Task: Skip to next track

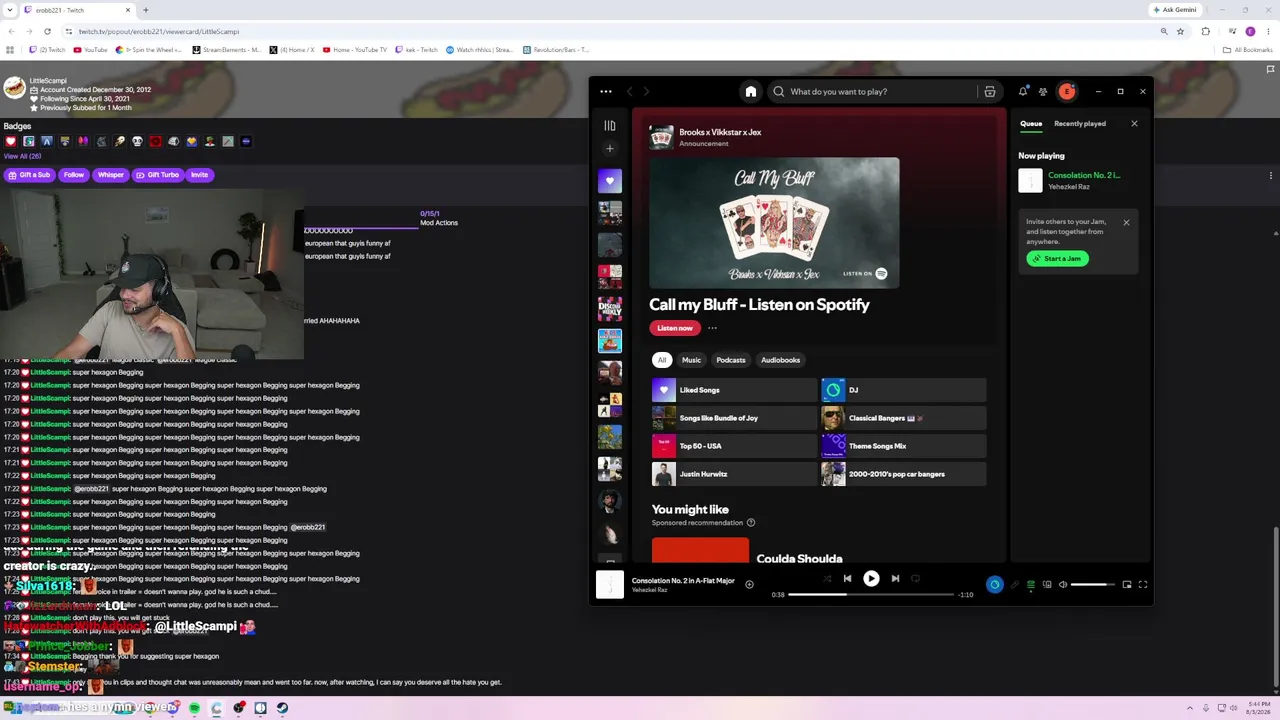Action: [895, 578]
